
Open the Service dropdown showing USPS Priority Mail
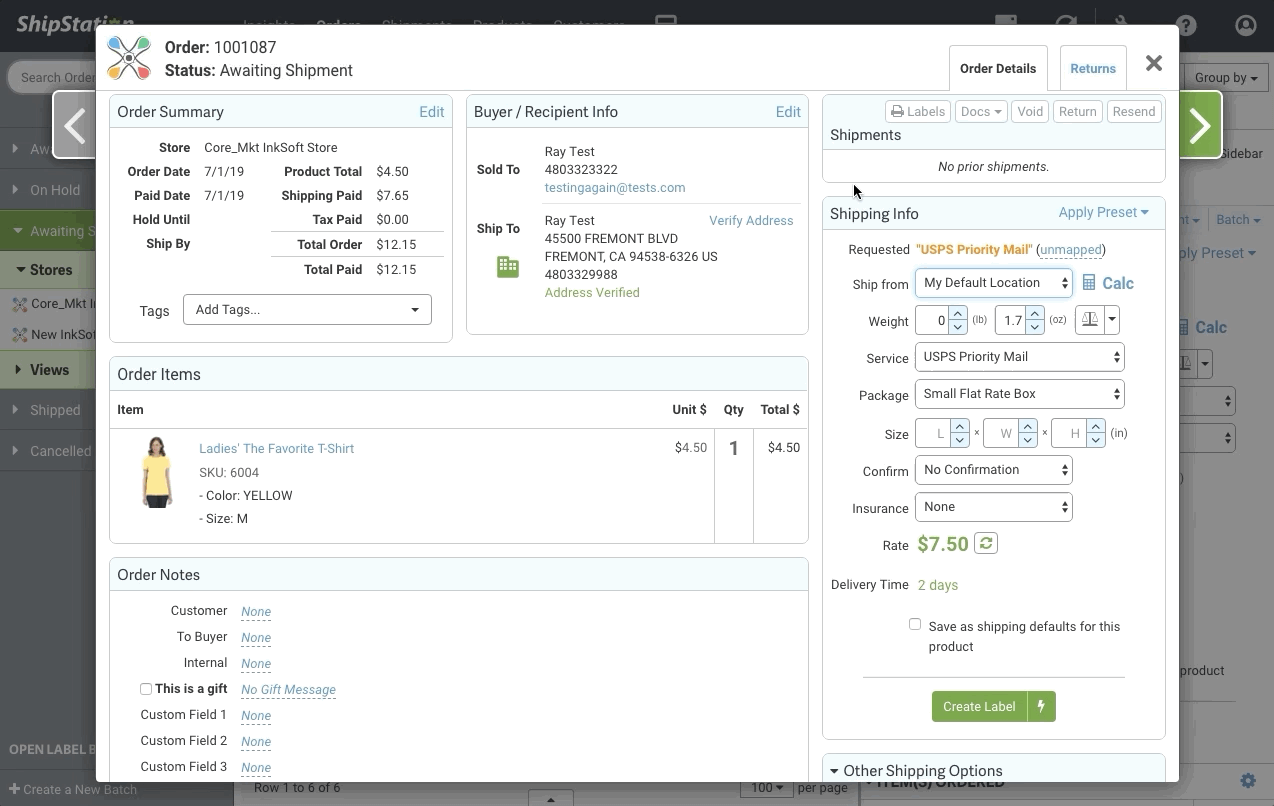pyautogui.click(x=1019, y=356)
